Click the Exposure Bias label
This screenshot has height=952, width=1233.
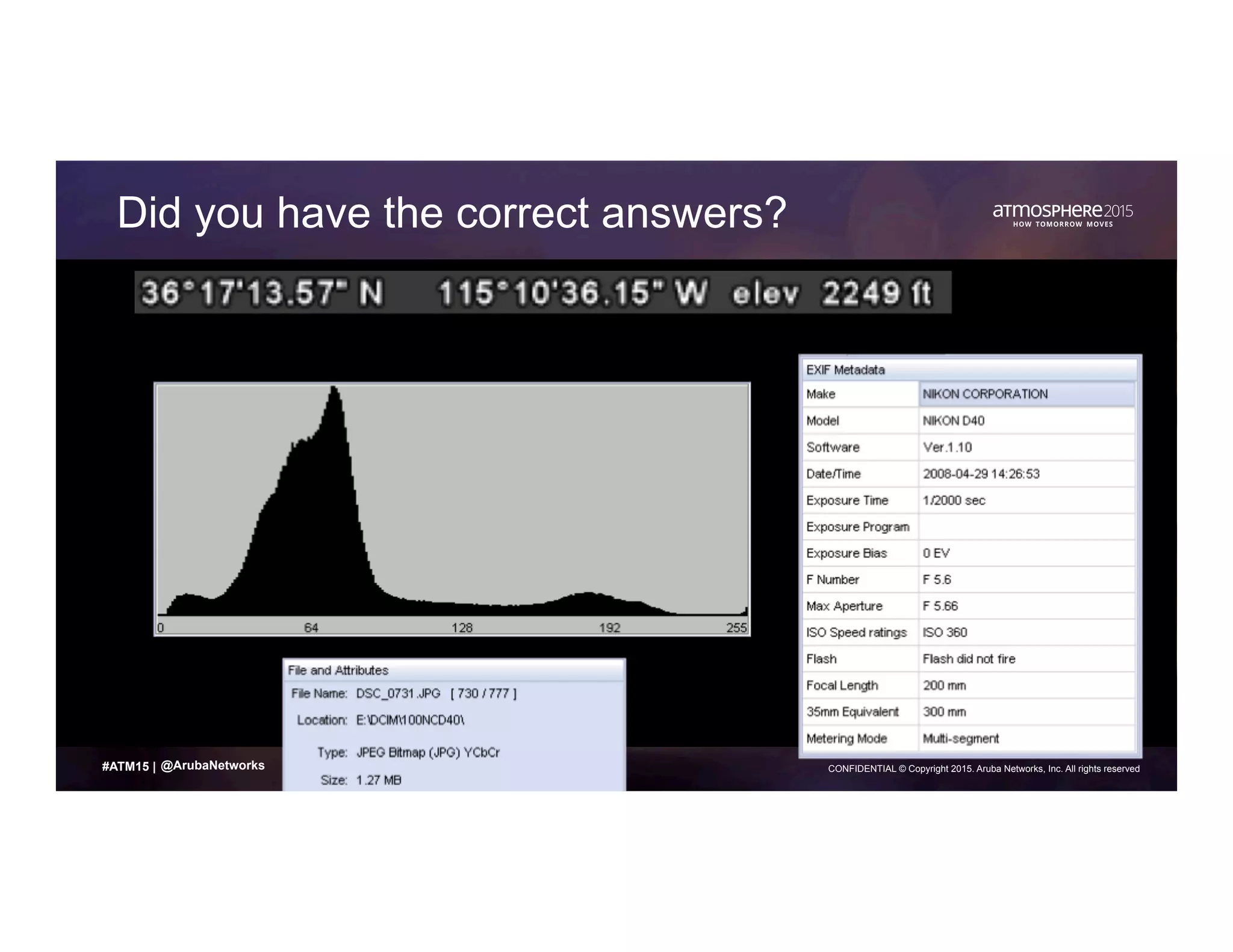coord(846,553)
